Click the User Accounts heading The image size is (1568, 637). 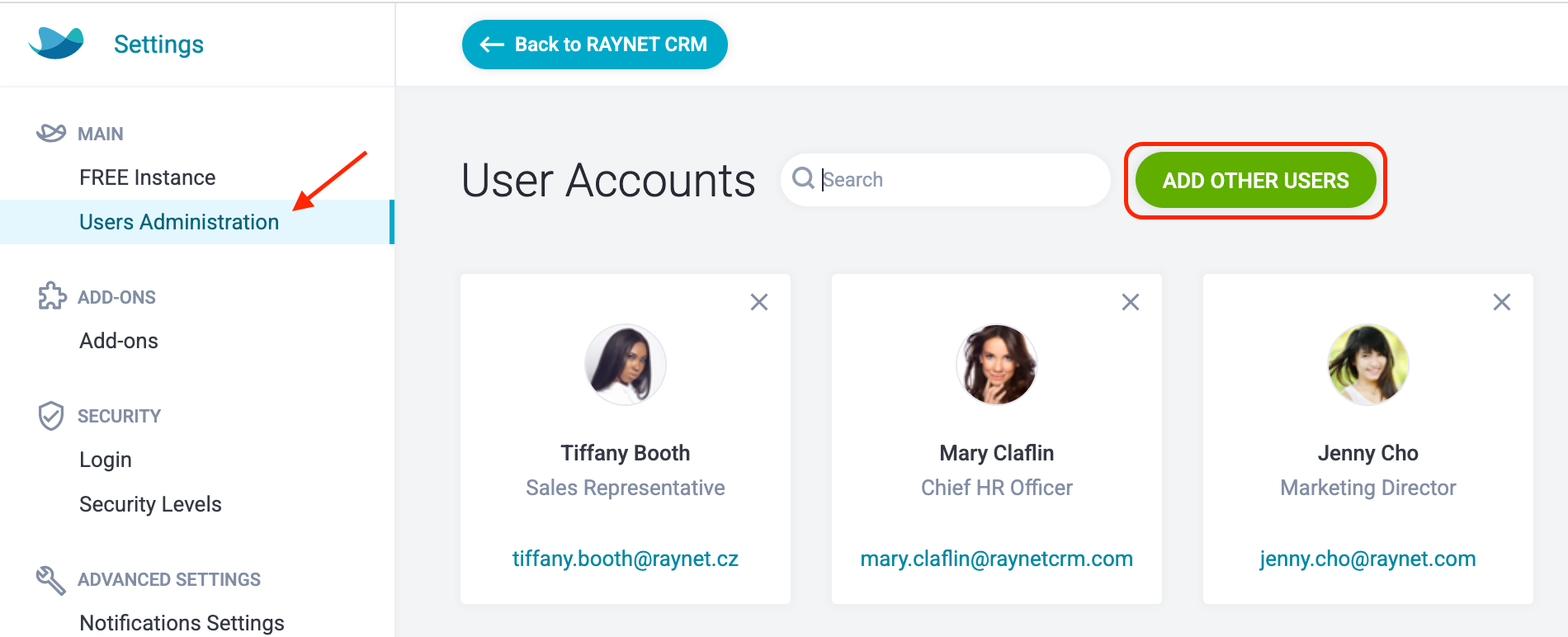point(608,180)
